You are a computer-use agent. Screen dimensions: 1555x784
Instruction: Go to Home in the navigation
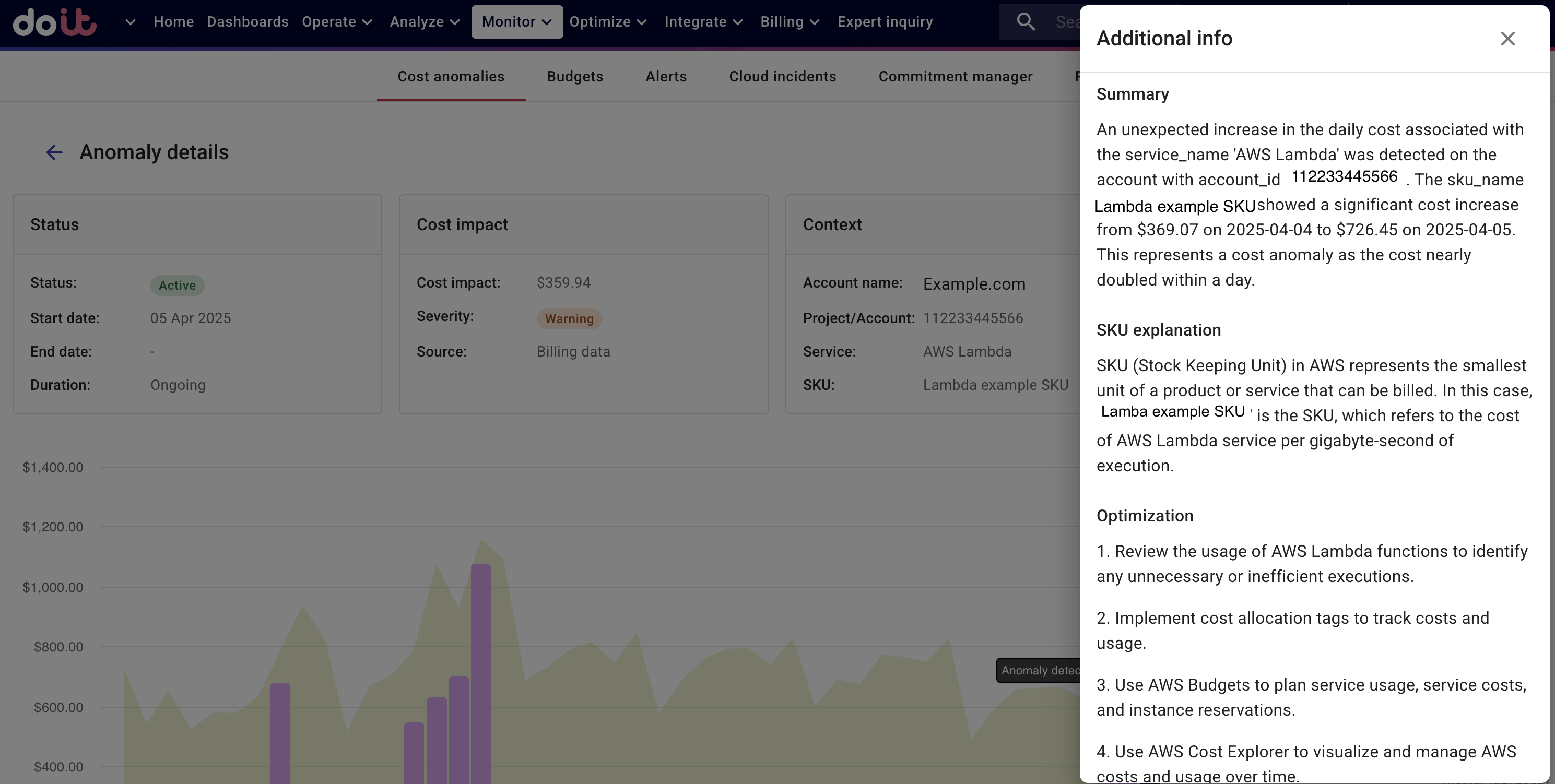click(x=173, y=22)
